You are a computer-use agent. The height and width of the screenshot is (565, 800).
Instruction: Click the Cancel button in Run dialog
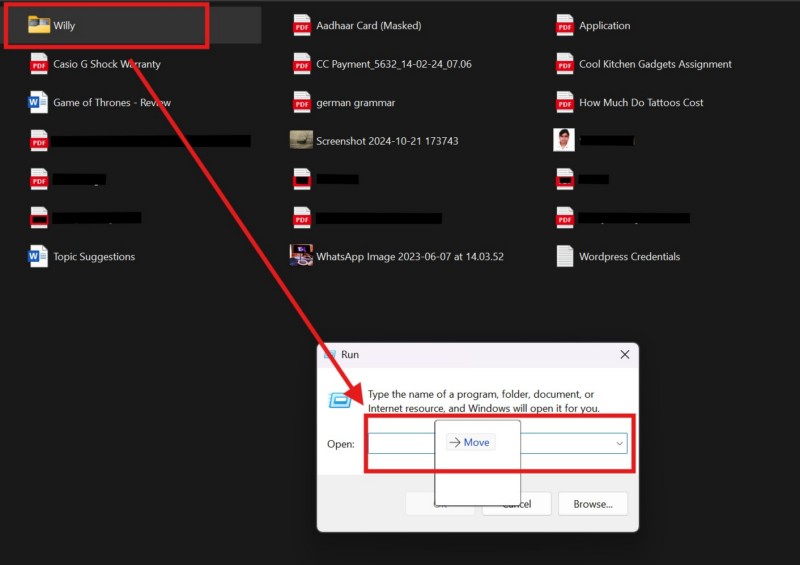(x=516, y=504)
